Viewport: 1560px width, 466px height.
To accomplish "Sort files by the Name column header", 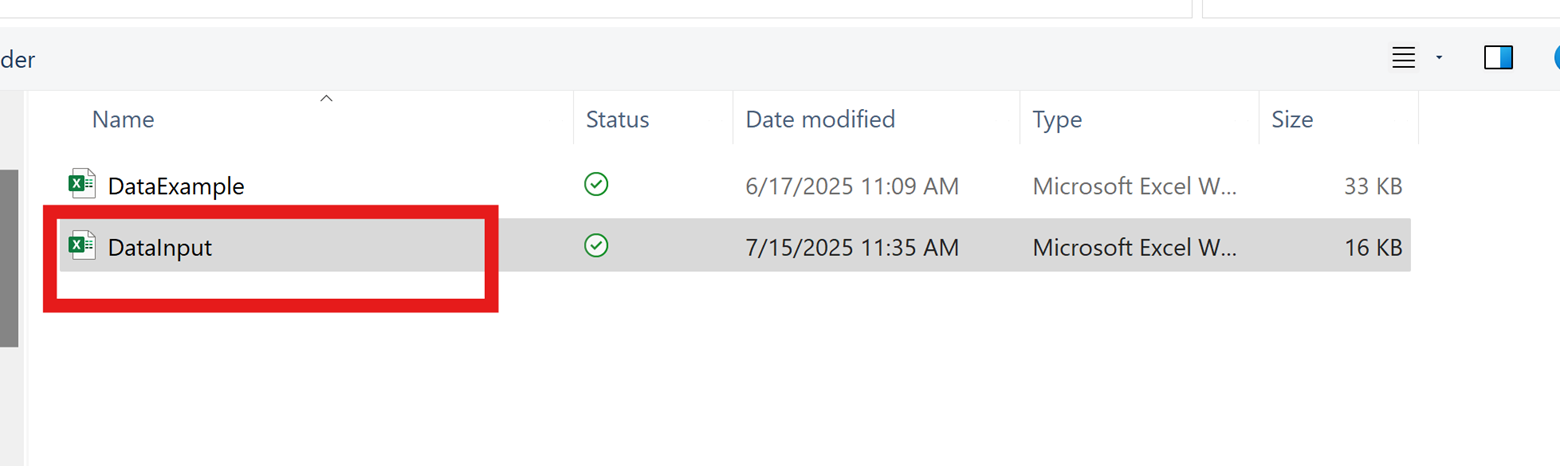I will tap(123, 120).
